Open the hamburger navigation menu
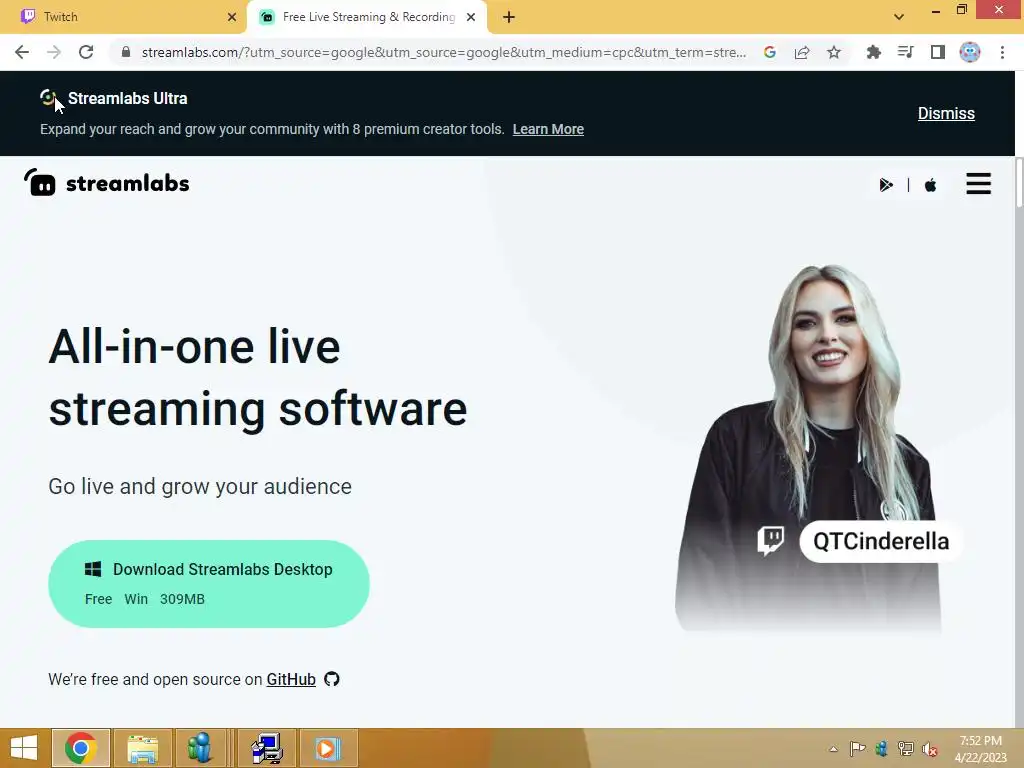1024x768 pixels. tap(978, 184)
